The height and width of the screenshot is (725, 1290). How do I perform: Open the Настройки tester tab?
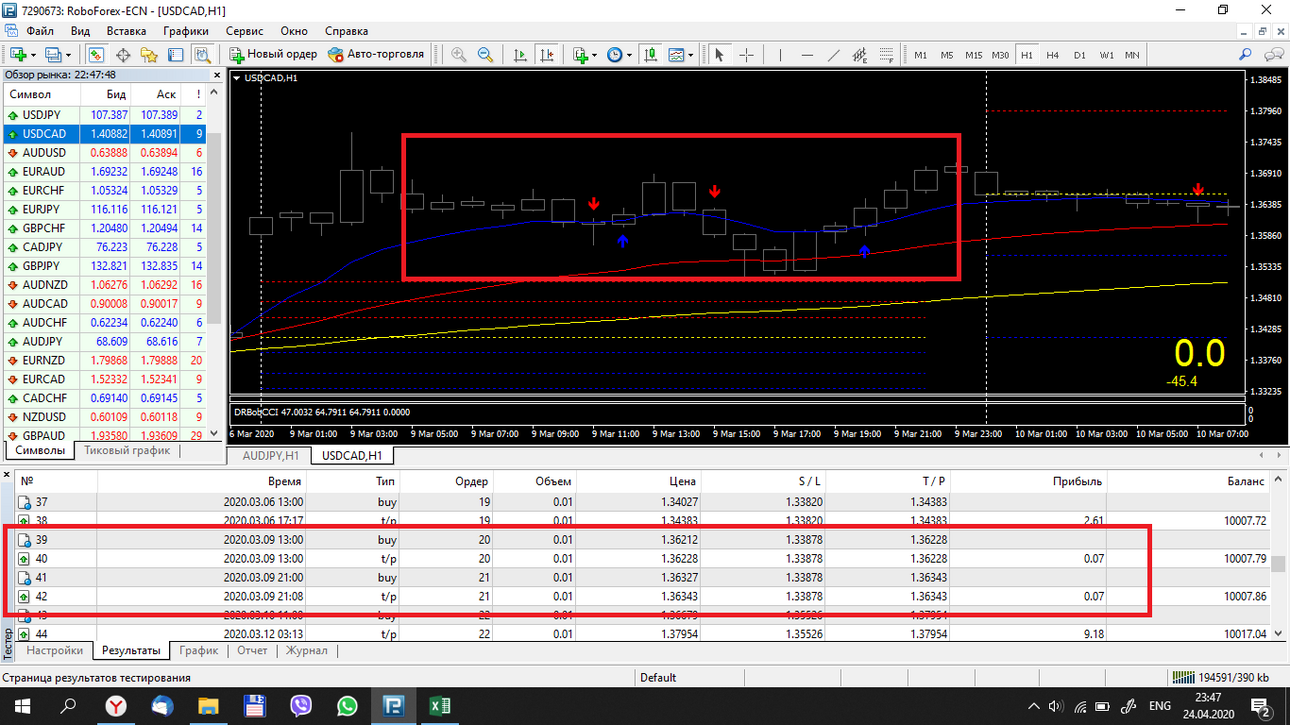(55, 651)
